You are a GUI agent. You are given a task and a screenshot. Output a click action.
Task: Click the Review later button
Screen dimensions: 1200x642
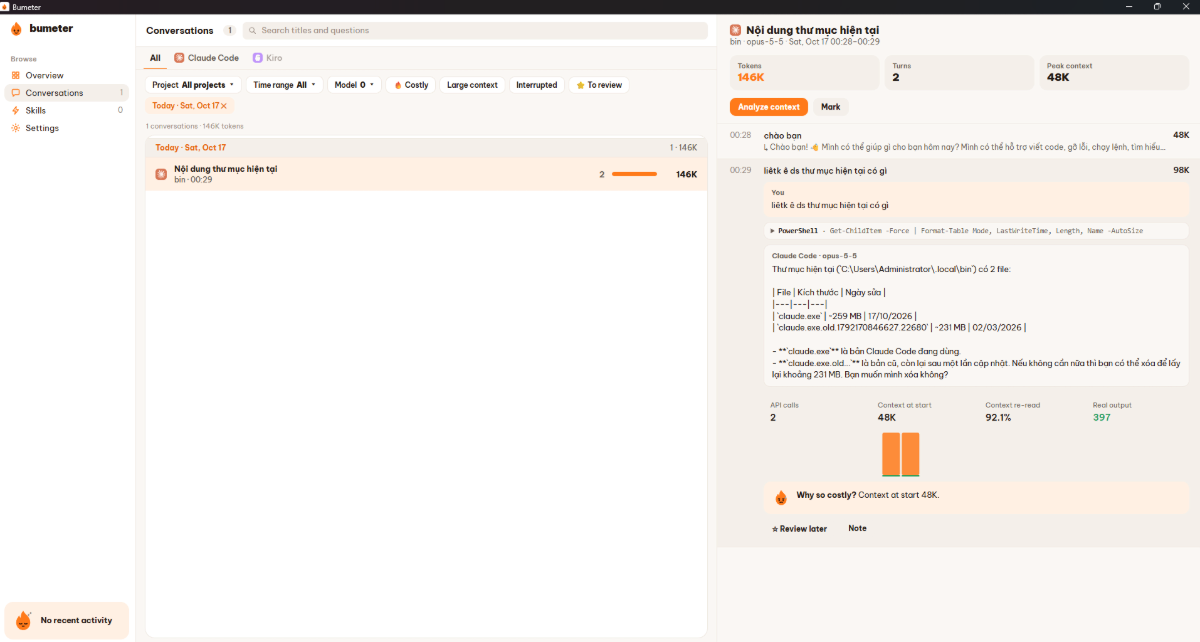tap(800, 529)
